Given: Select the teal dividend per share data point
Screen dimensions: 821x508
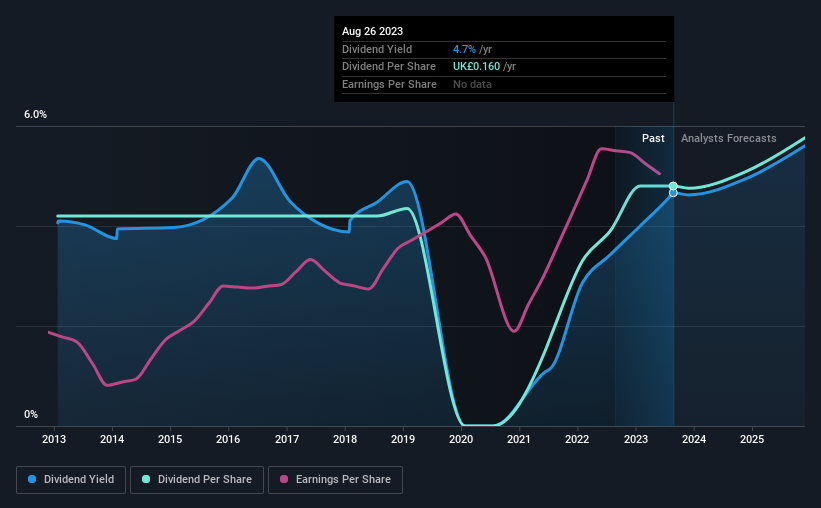Looking at the screenshot, I should [673, 186].
